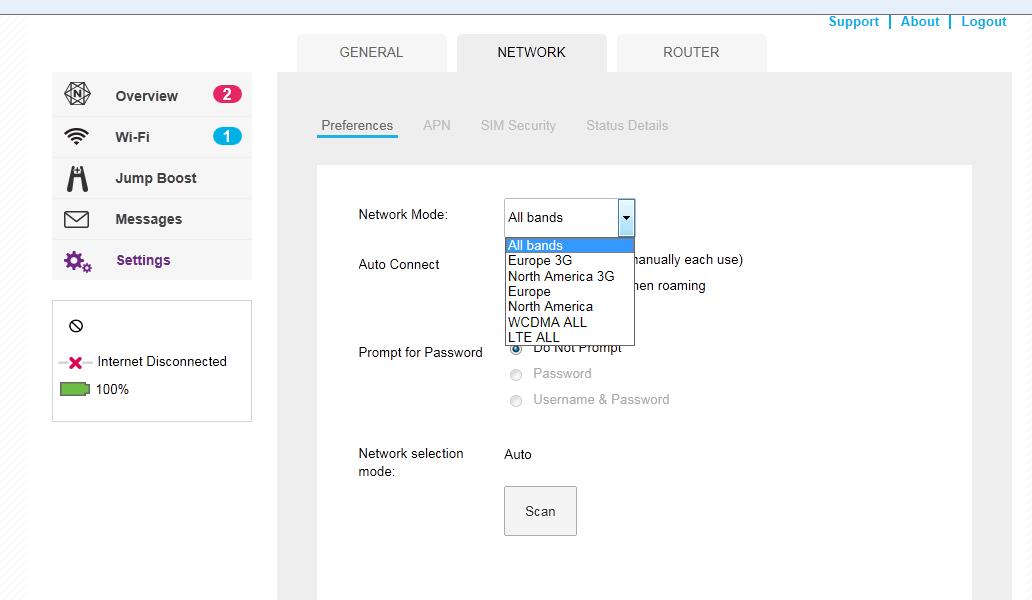The image size is (1032, 600).
Task: Click the green battery icon
Action: pyautogui.click(x=75, y=389)
